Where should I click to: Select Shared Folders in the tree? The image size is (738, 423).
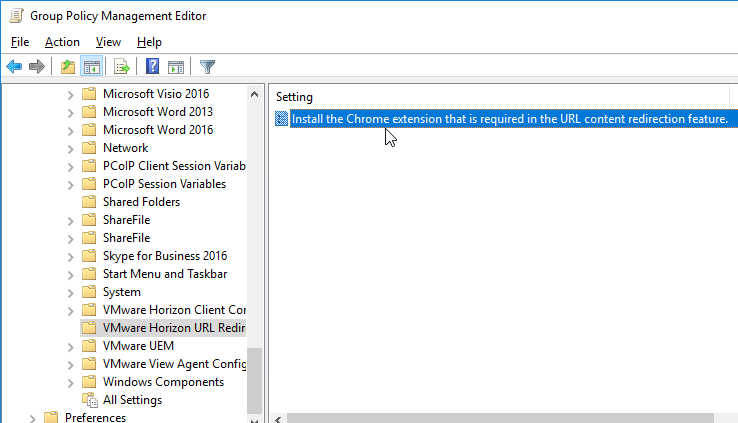(141, 202)
